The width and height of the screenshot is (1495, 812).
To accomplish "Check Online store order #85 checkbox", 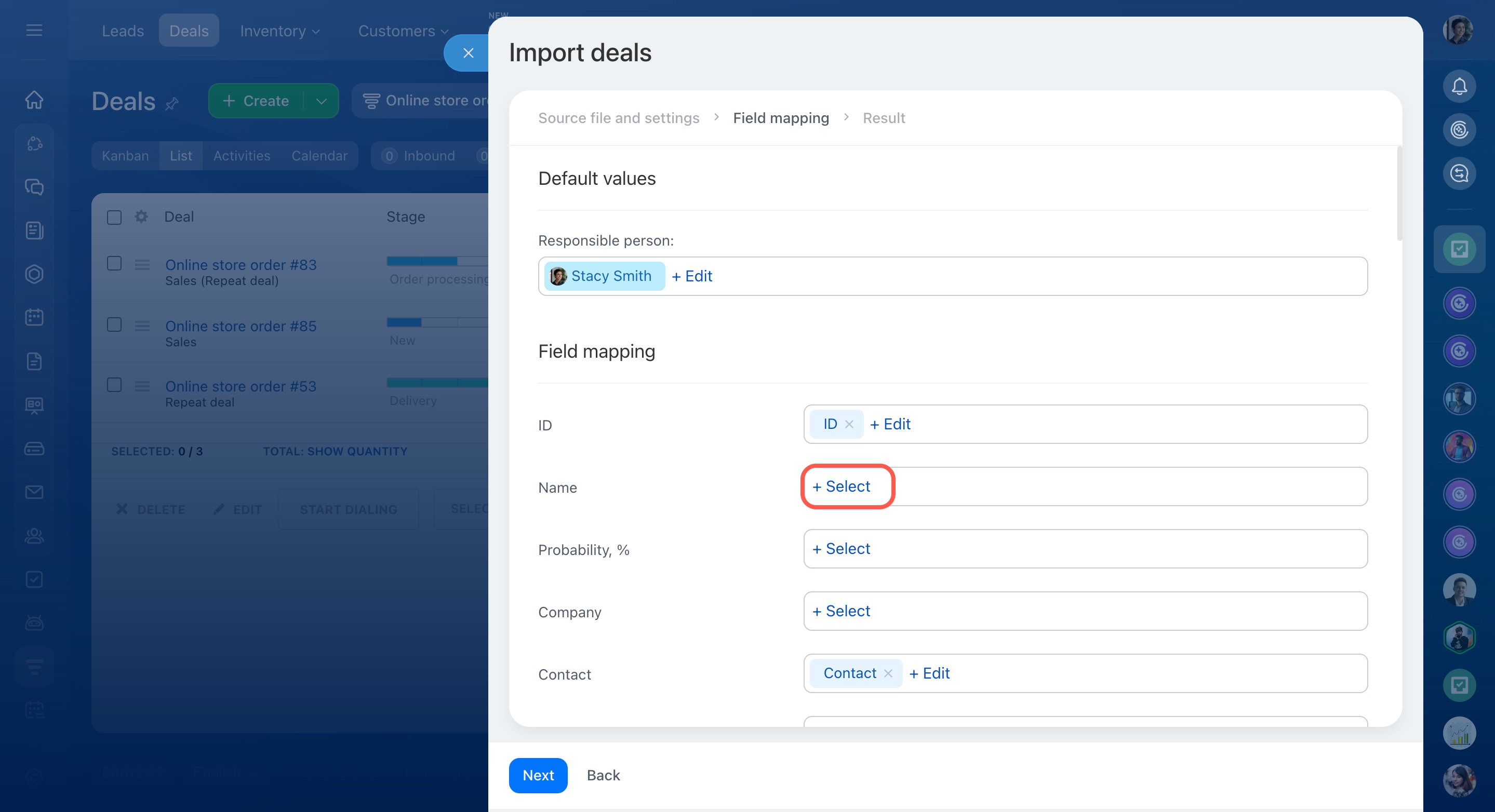I will tap(114, 325).
